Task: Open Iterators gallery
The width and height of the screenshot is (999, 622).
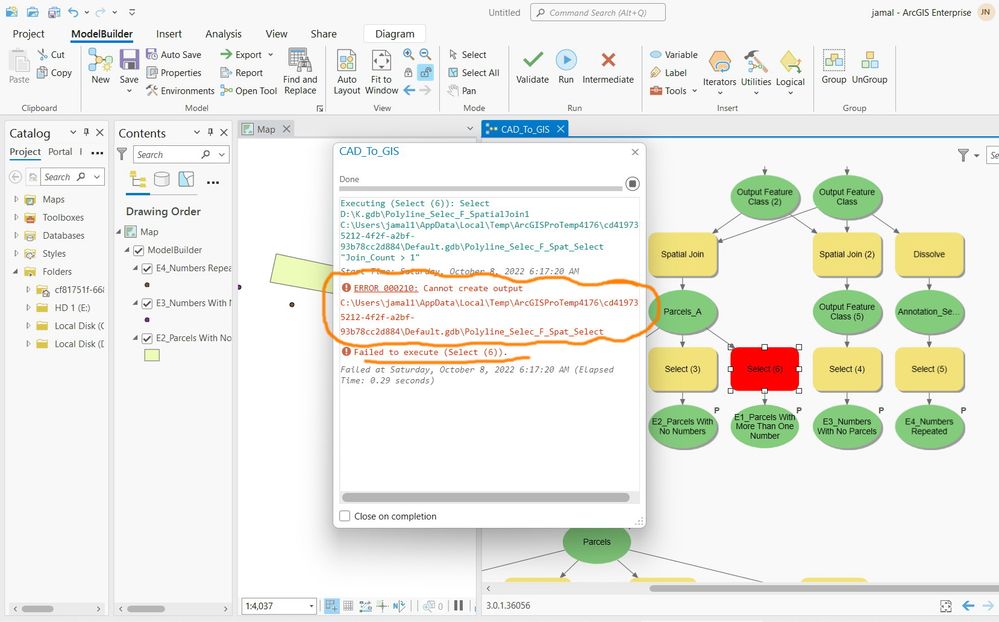Action: click(719, 71)
